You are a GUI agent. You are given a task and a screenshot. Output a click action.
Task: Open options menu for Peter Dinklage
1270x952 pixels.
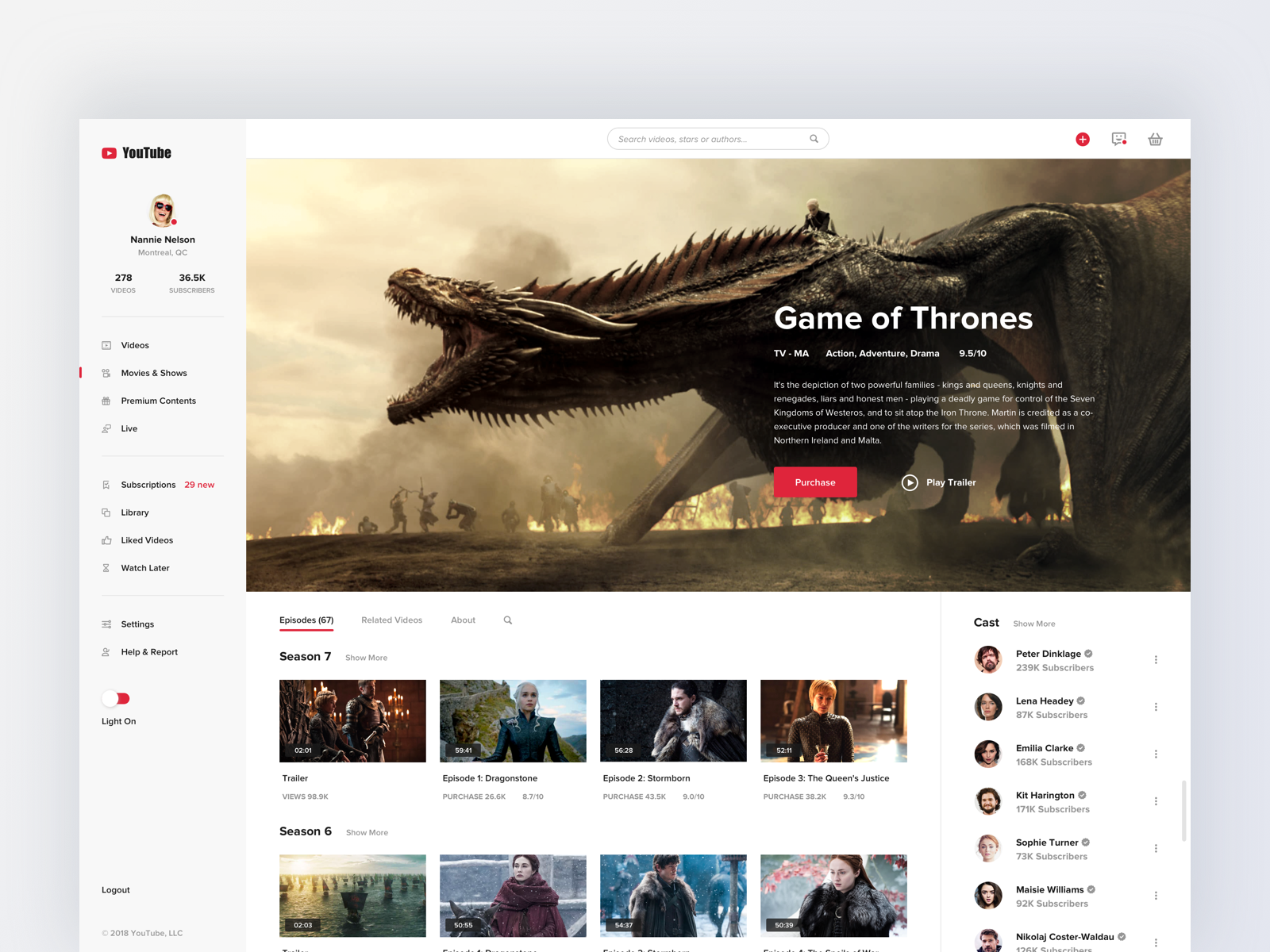(x=1156, y=660)
